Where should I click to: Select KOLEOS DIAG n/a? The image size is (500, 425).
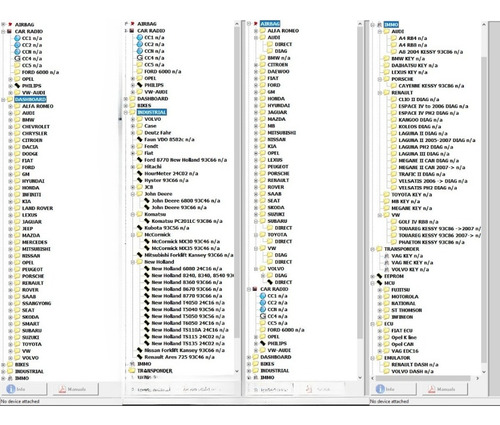(x=420, y=127)
